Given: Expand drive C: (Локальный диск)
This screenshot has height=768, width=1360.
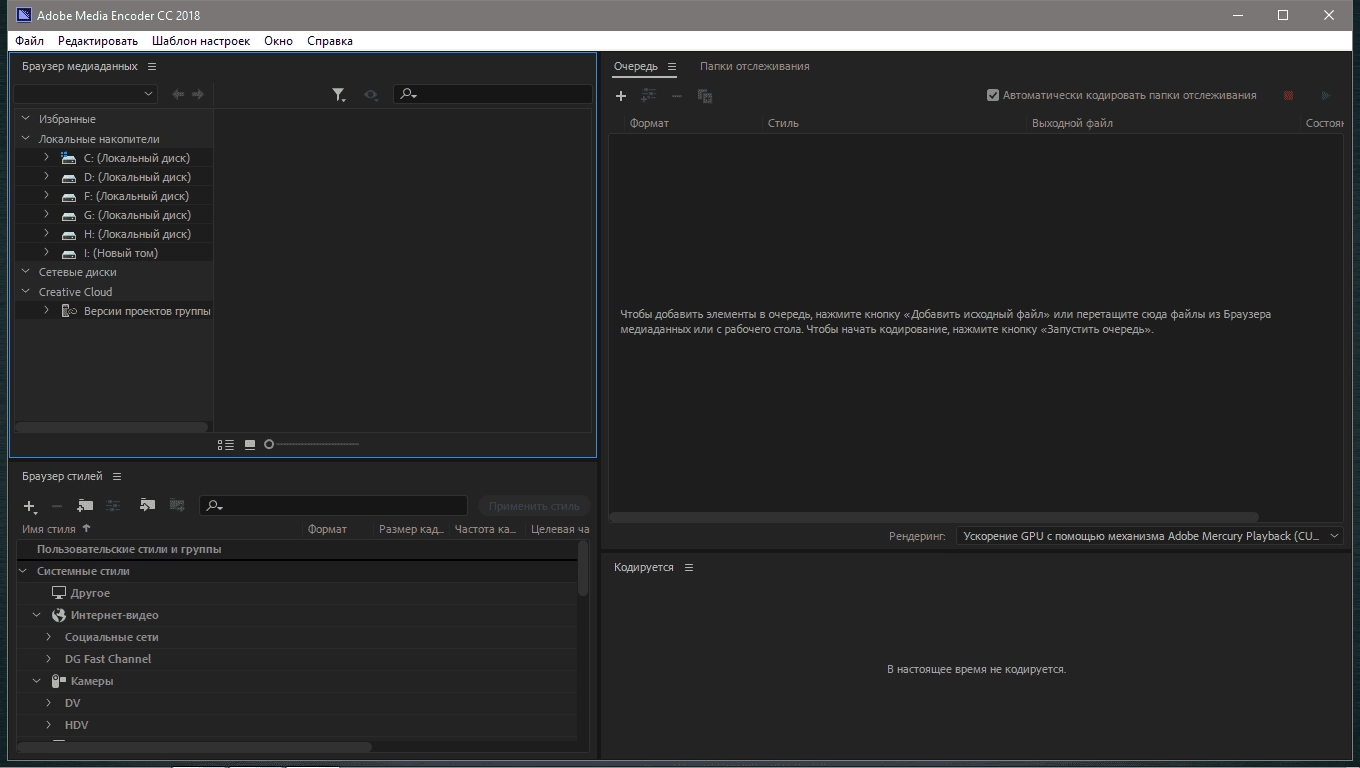Looking at the screenshot, I should (46, 158).
